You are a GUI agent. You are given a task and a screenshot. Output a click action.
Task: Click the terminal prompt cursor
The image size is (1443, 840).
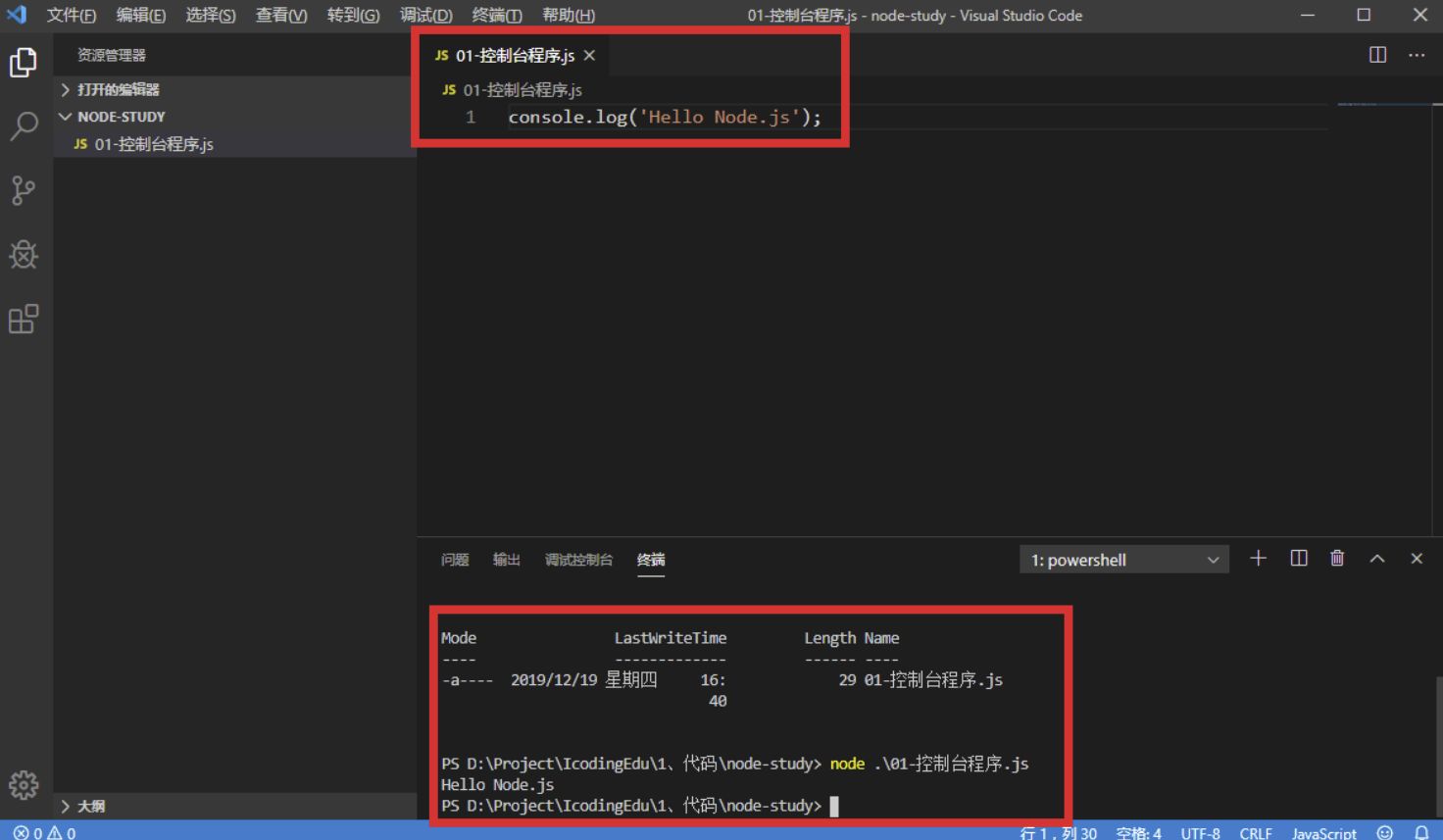pos(834,806)
